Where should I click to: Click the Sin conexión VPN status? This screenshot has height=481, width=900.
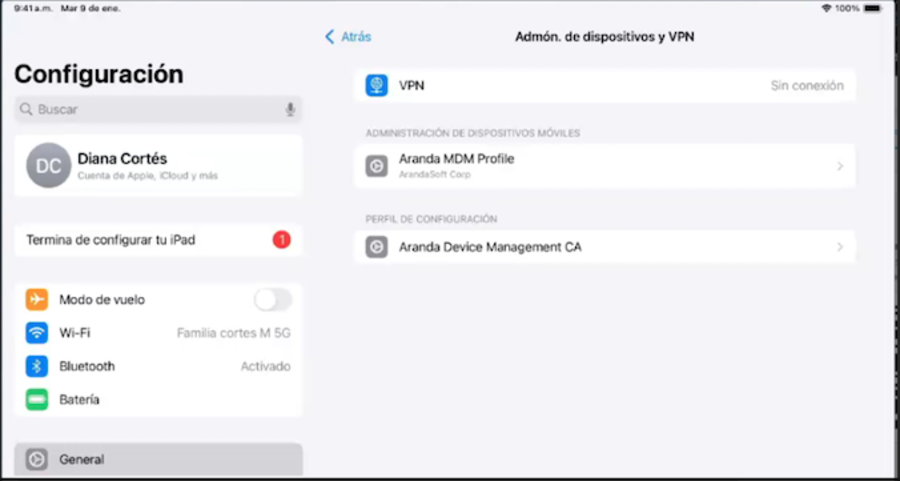[x=807, y=86]
